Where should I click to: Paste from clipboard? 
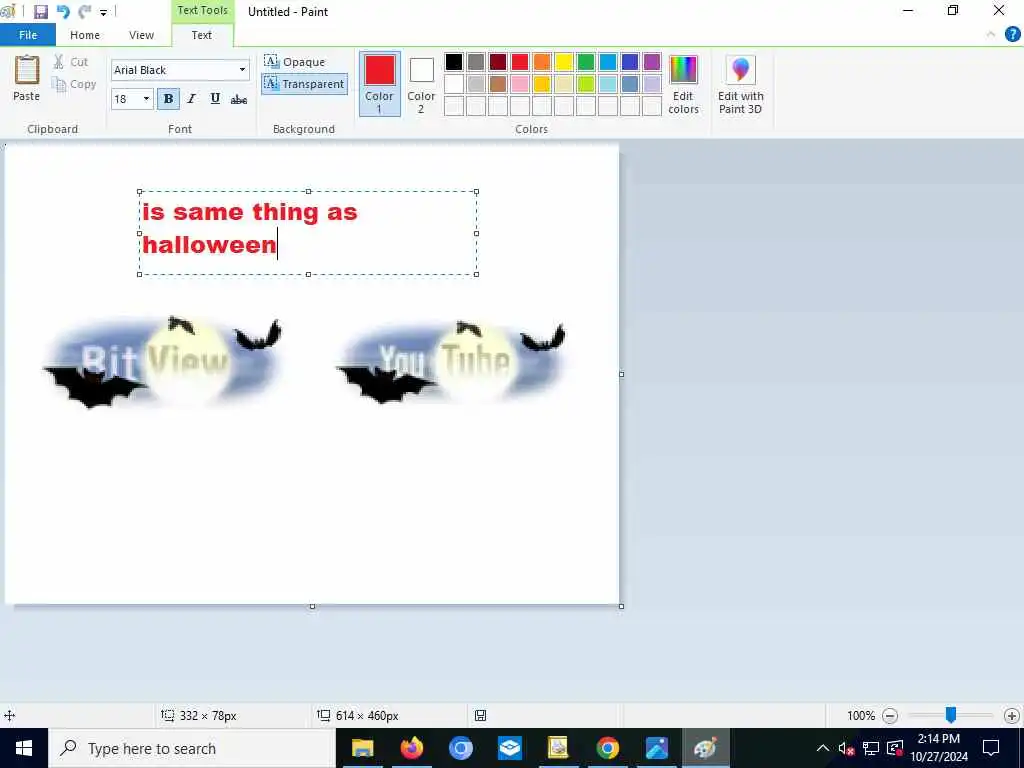coord(27,78)
